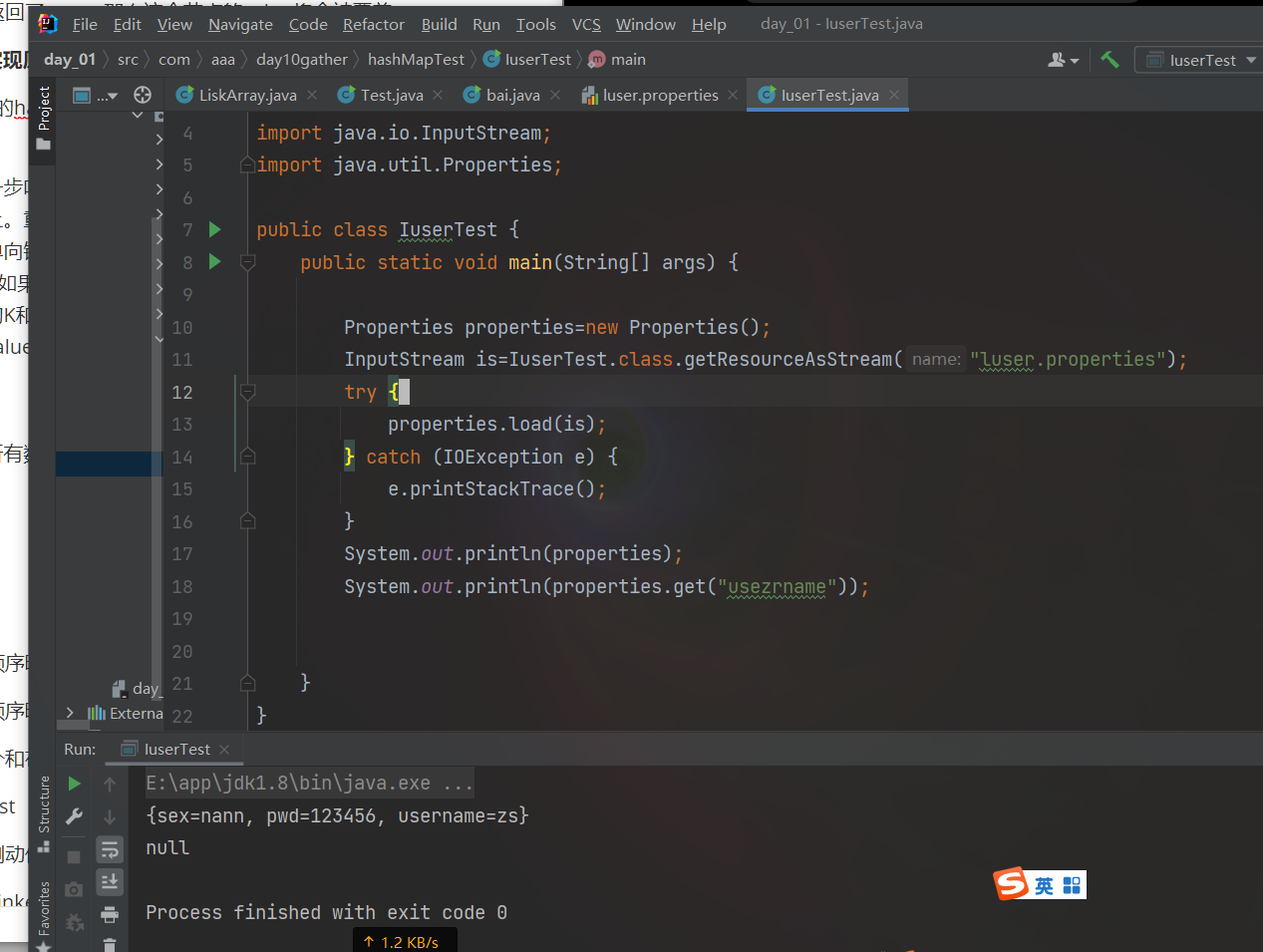
Task: Print console output with printer icon
Action: [110, 914]
